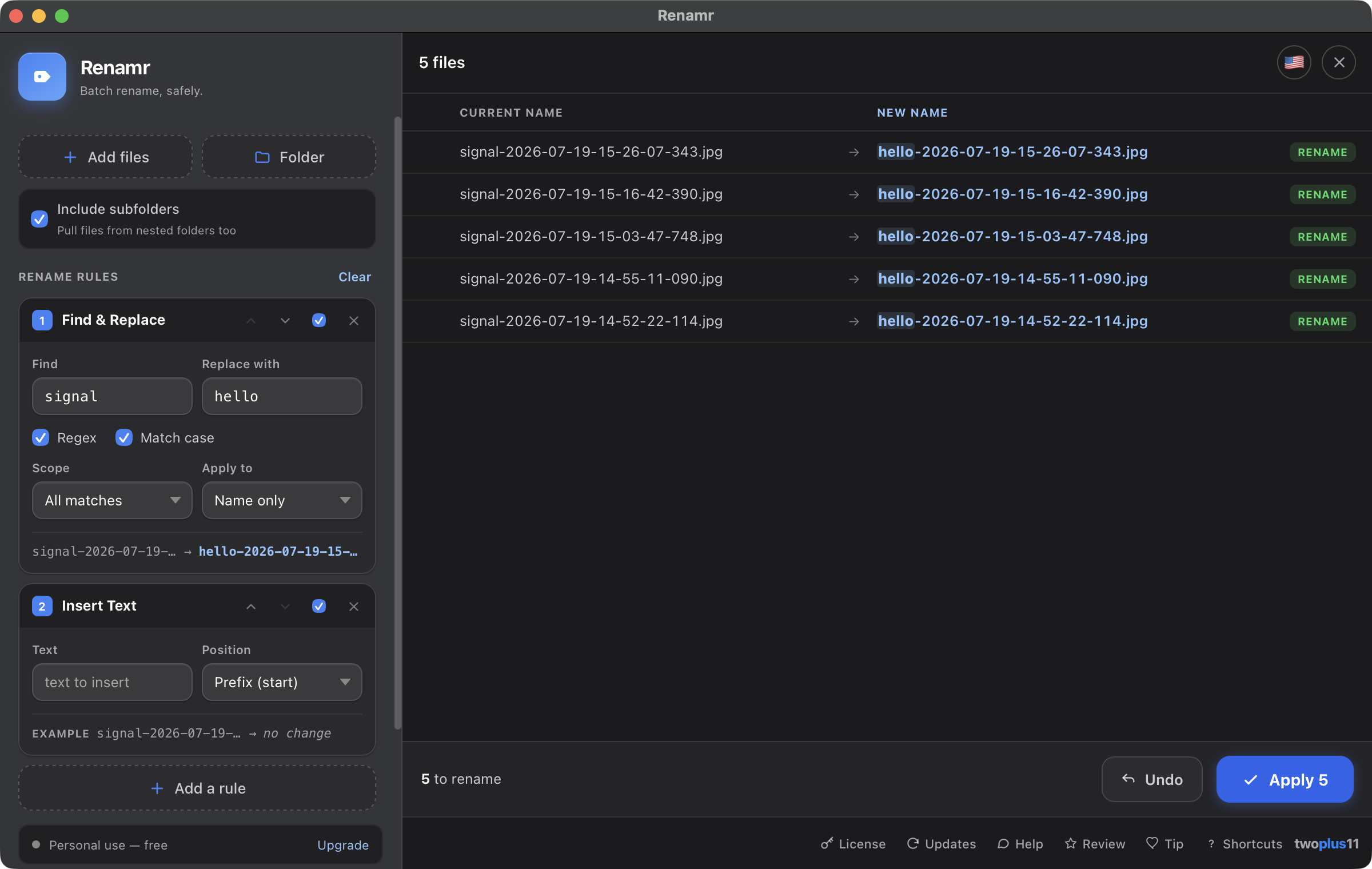
Task: Click RENAME badge for 390.jpg row
Action: click(x=1322, y=194)
